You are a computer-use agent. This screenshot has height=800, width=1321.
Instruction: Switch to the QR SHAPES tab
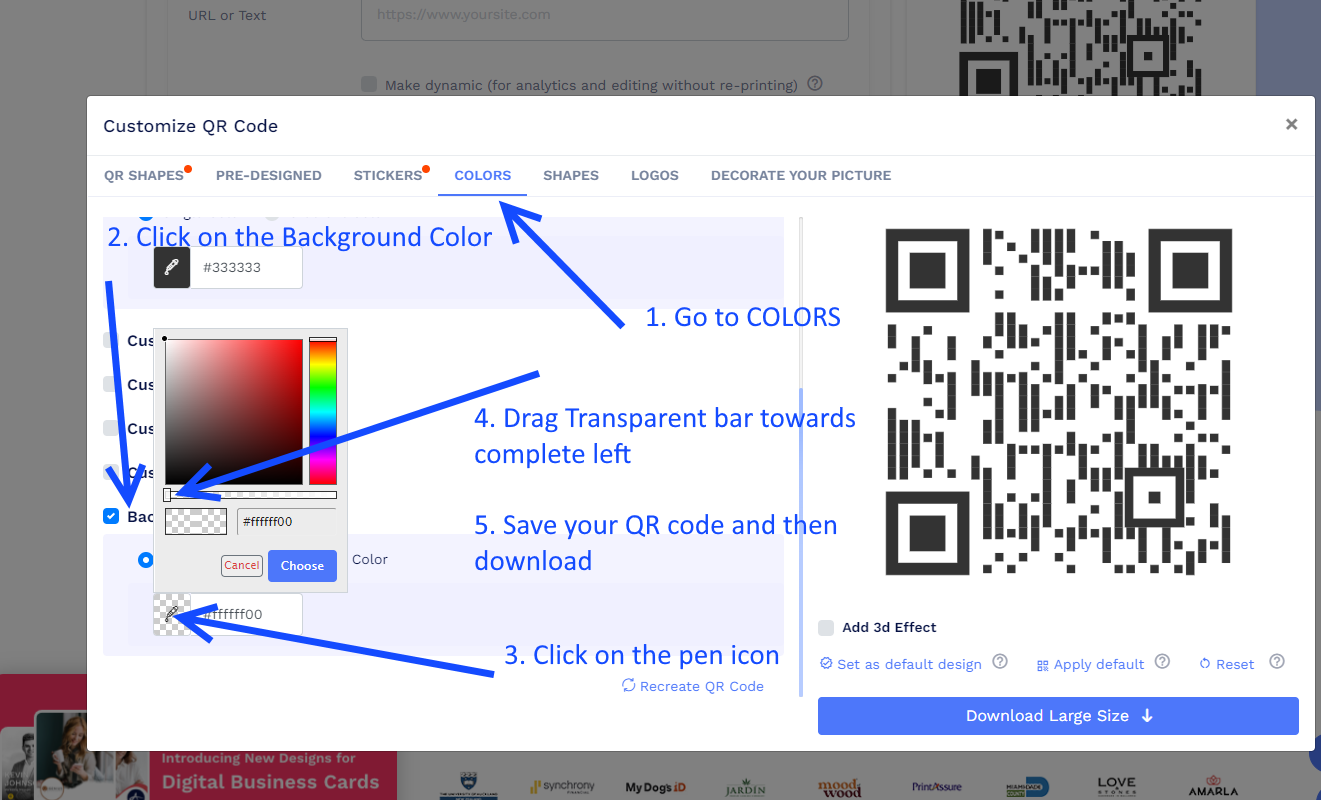tap(143, 175)
